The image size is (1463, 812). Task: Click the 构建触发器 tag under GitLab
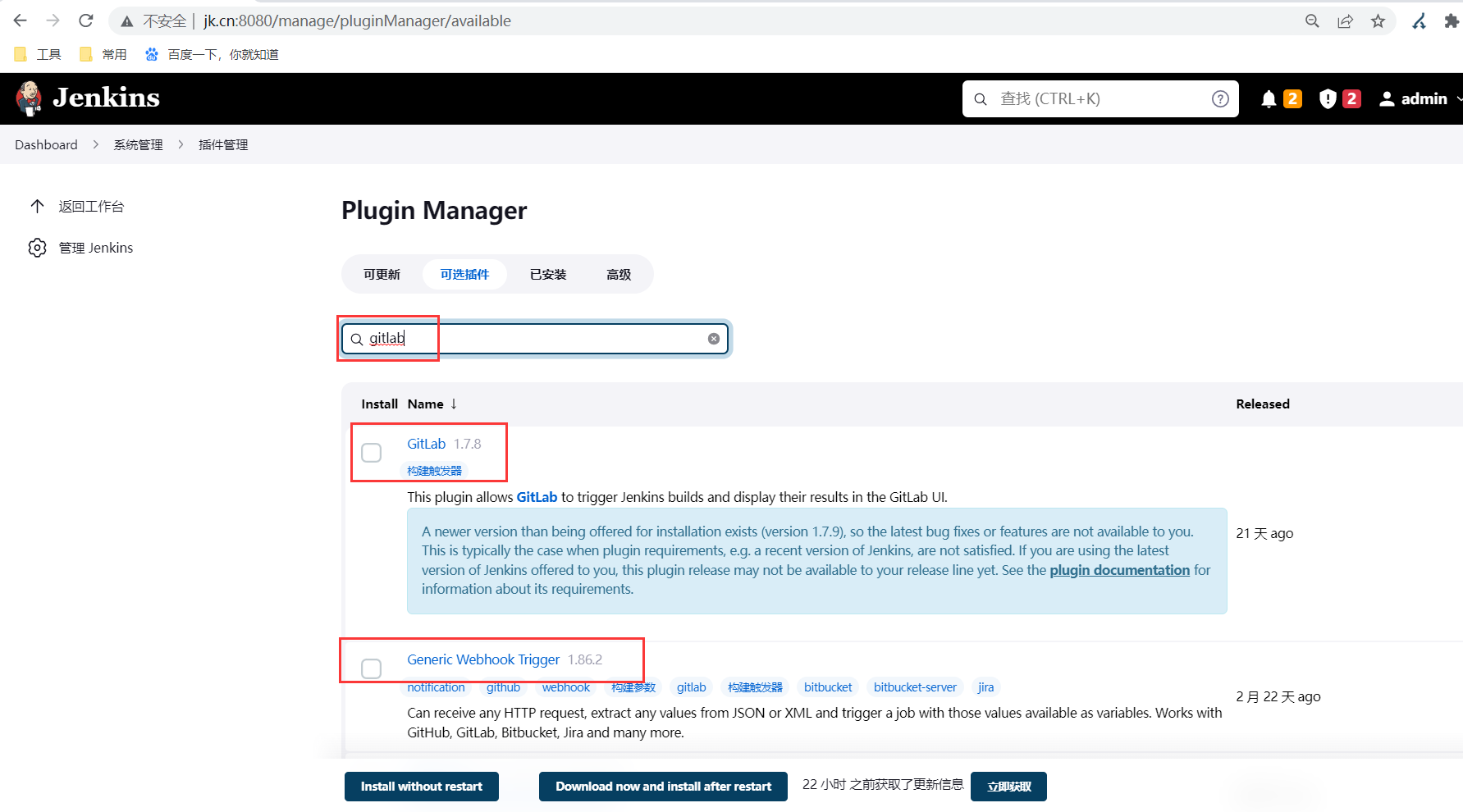(435, 471)
